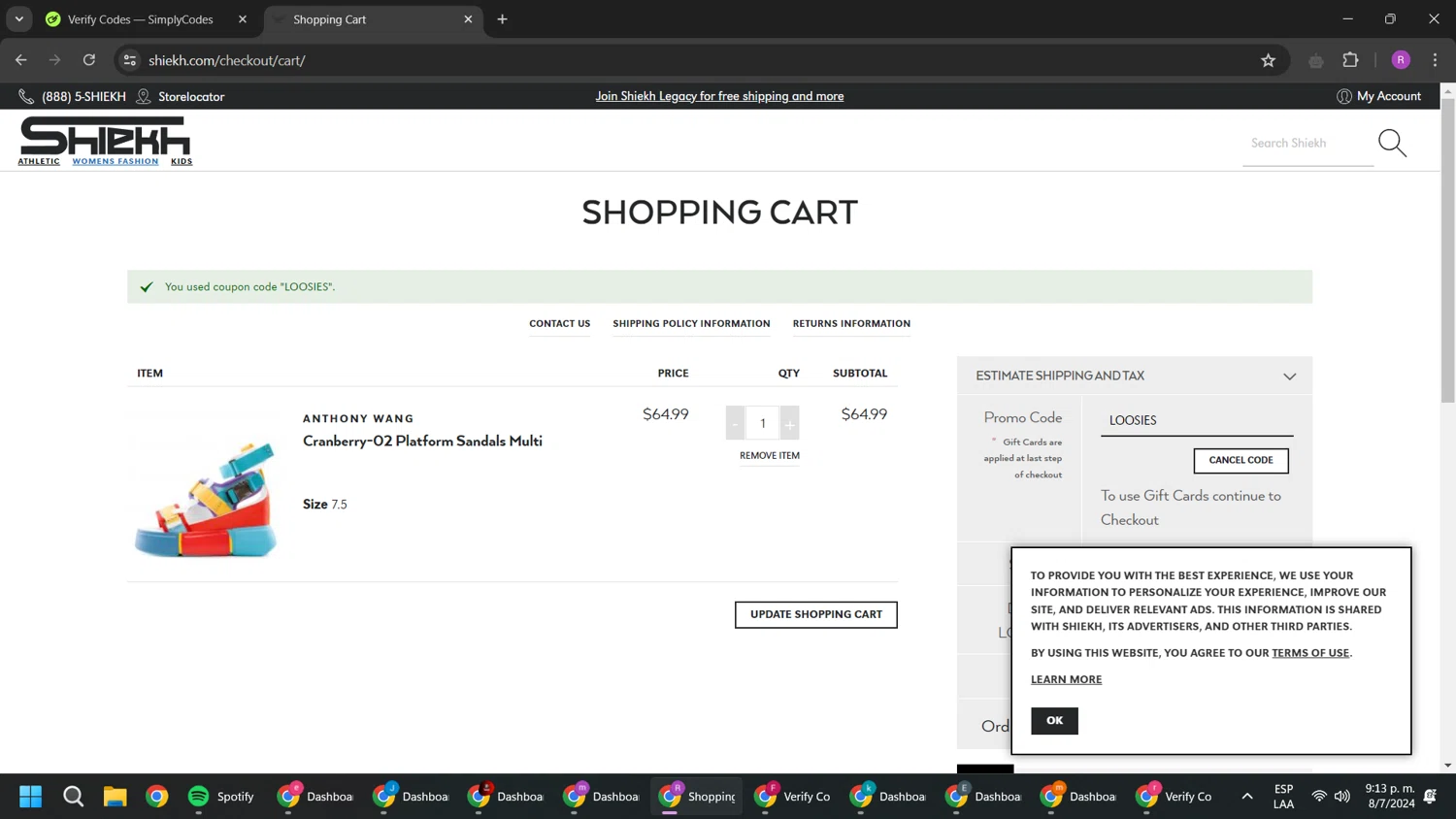Screen dimensions: 1456x819
Task: Open Windows Start menu
Action: pyautogui.click(x=31, y=797)
